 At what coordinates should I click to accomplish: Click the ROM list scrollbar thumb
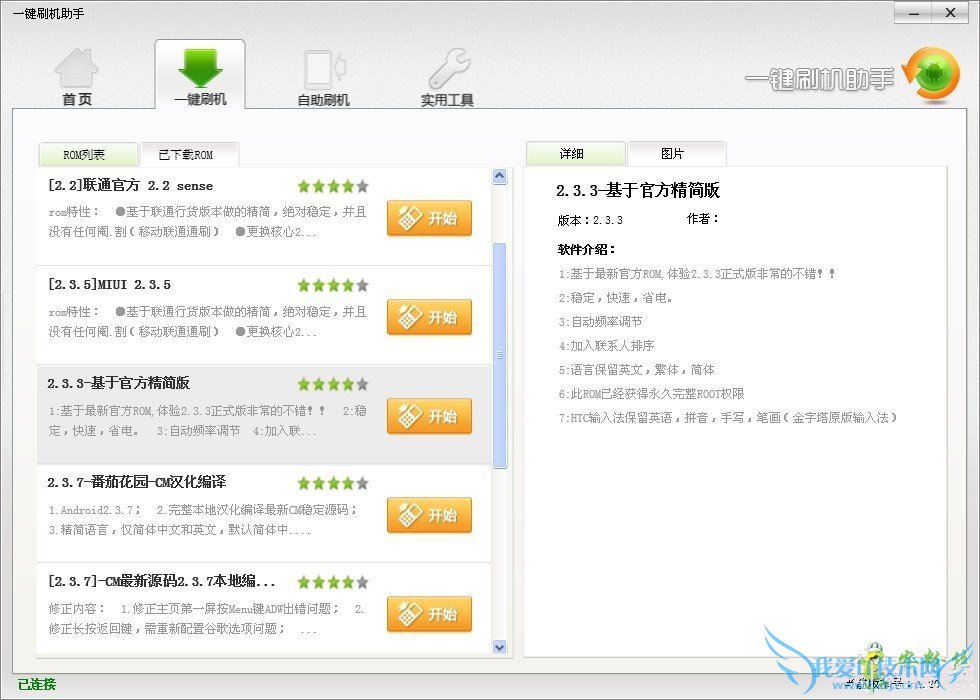click(x=499, y=355)
